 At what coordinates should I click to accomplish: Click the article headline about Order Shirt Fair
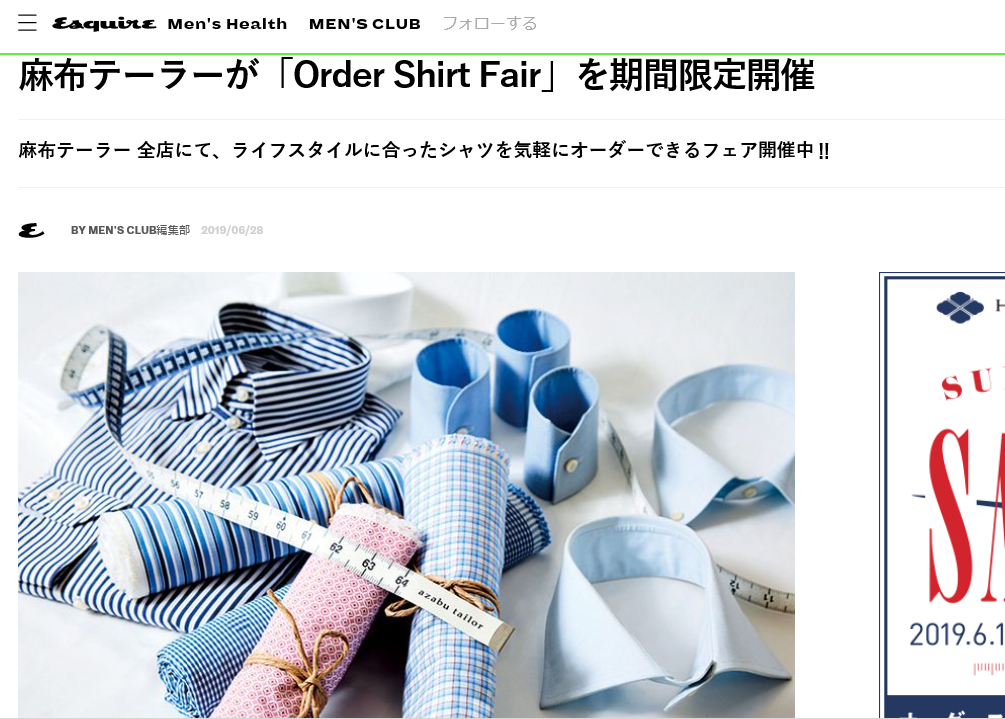(x=417, y=76)
